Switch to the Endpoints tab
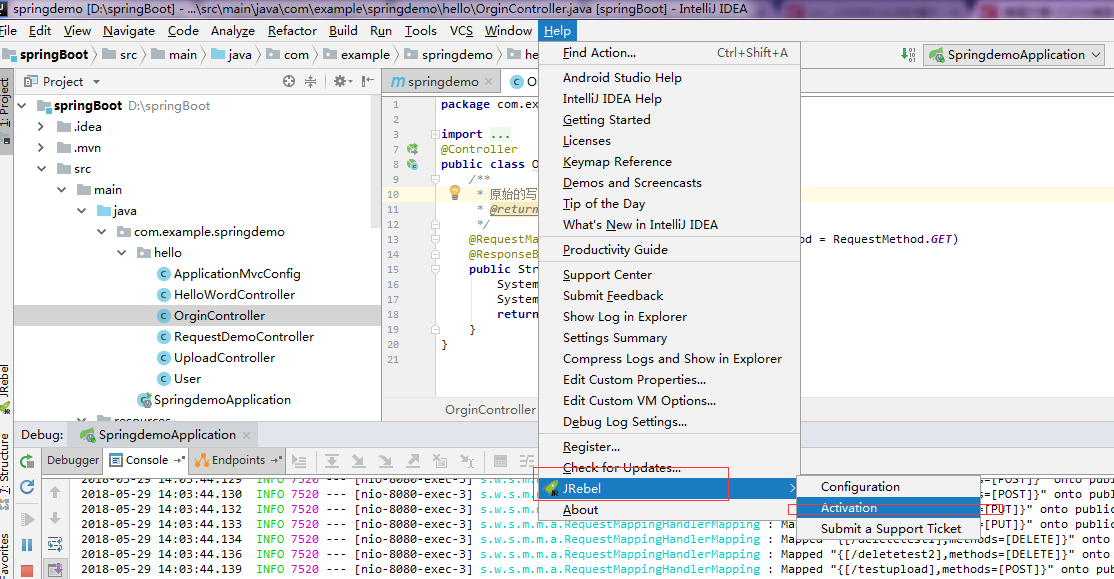 pyautogui.click(x=238, y=460)
